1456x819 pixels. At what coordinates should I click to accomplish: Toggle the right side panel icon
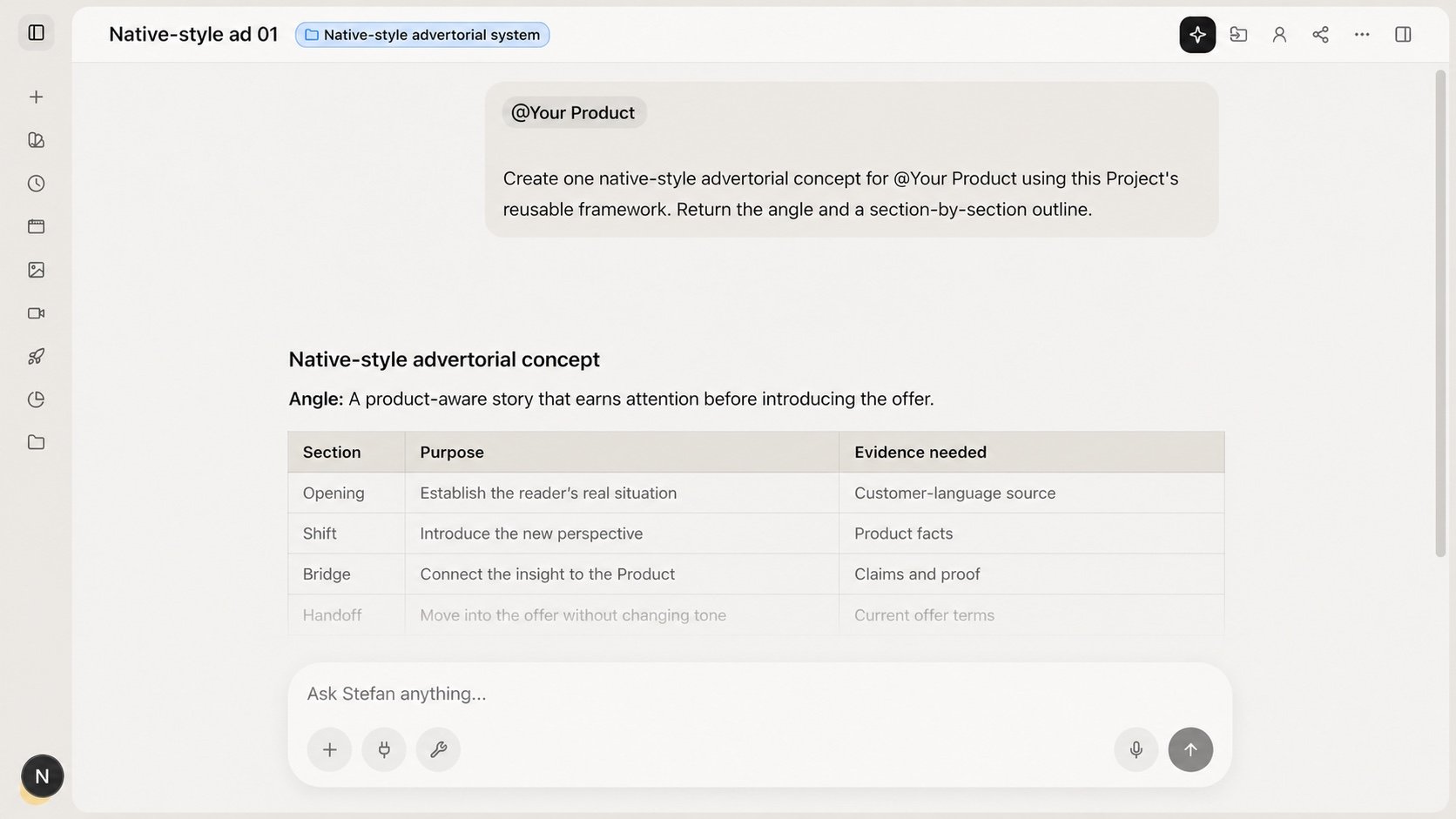pyautogui.click(x=1403, y=35)
